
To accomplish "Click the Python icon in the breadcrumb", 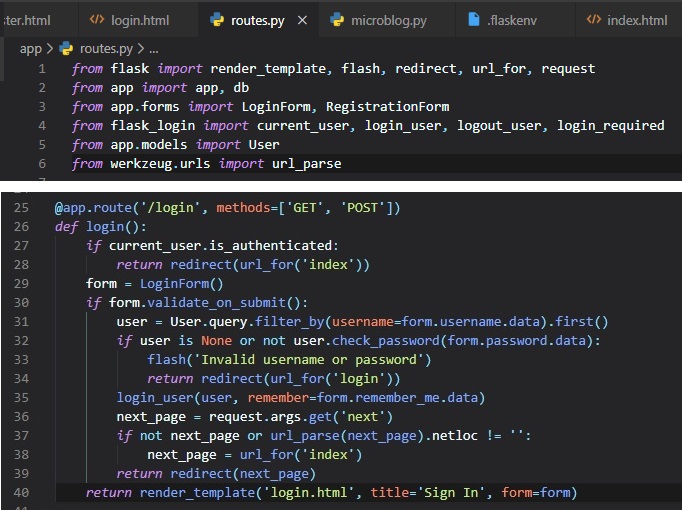I will coord(66,48).
